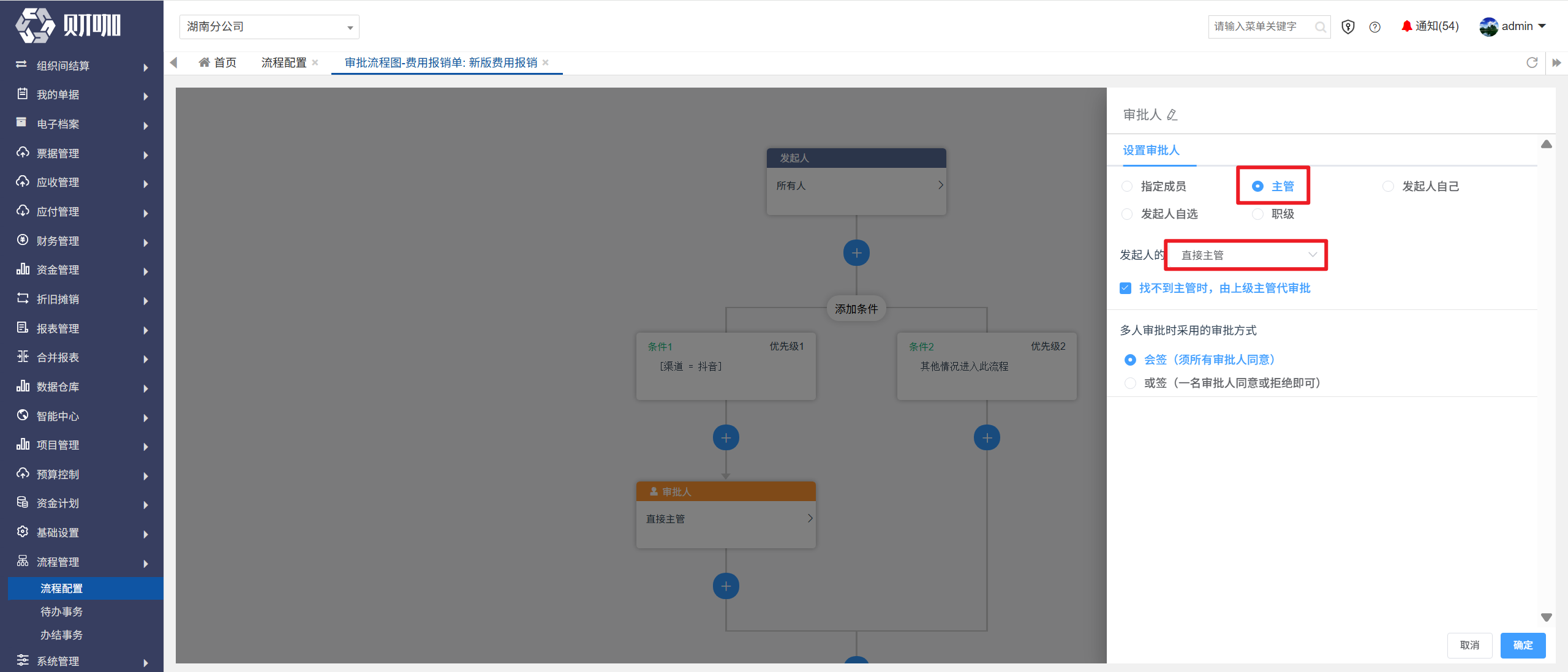Select the 指定成员 radio option
The image size is (1568, 672).
pos(1127,186)
